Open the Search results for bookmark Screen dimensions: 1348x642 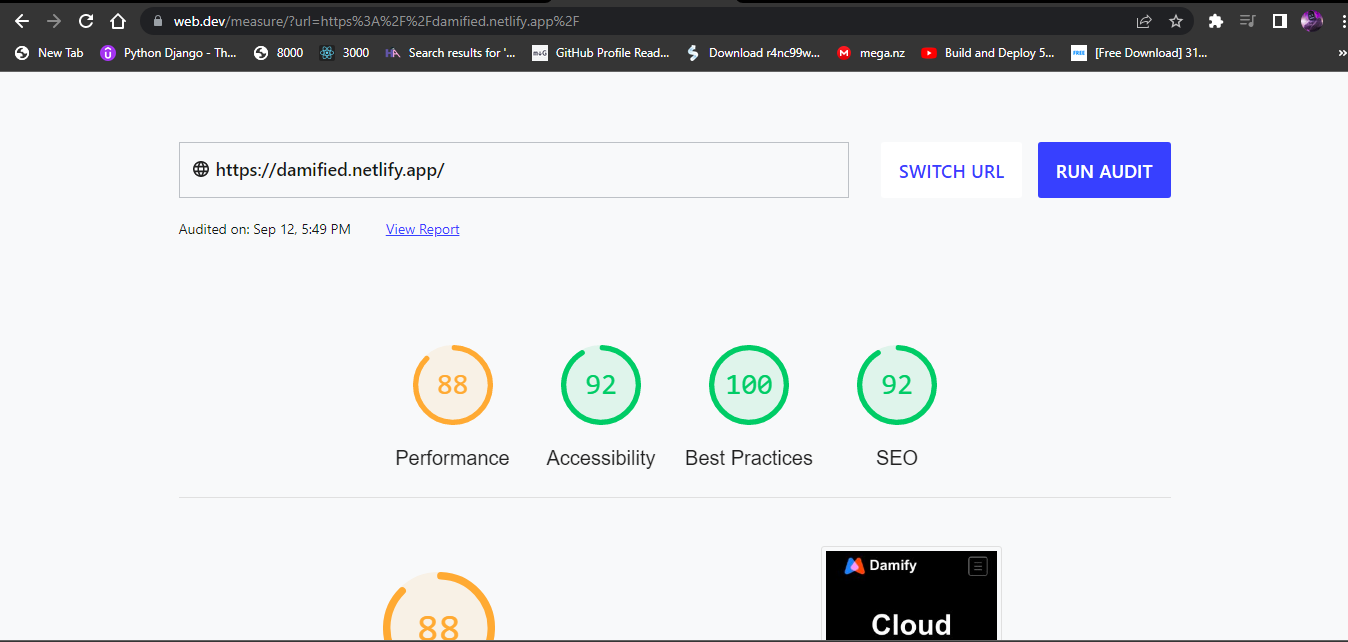tap(450, 53)
